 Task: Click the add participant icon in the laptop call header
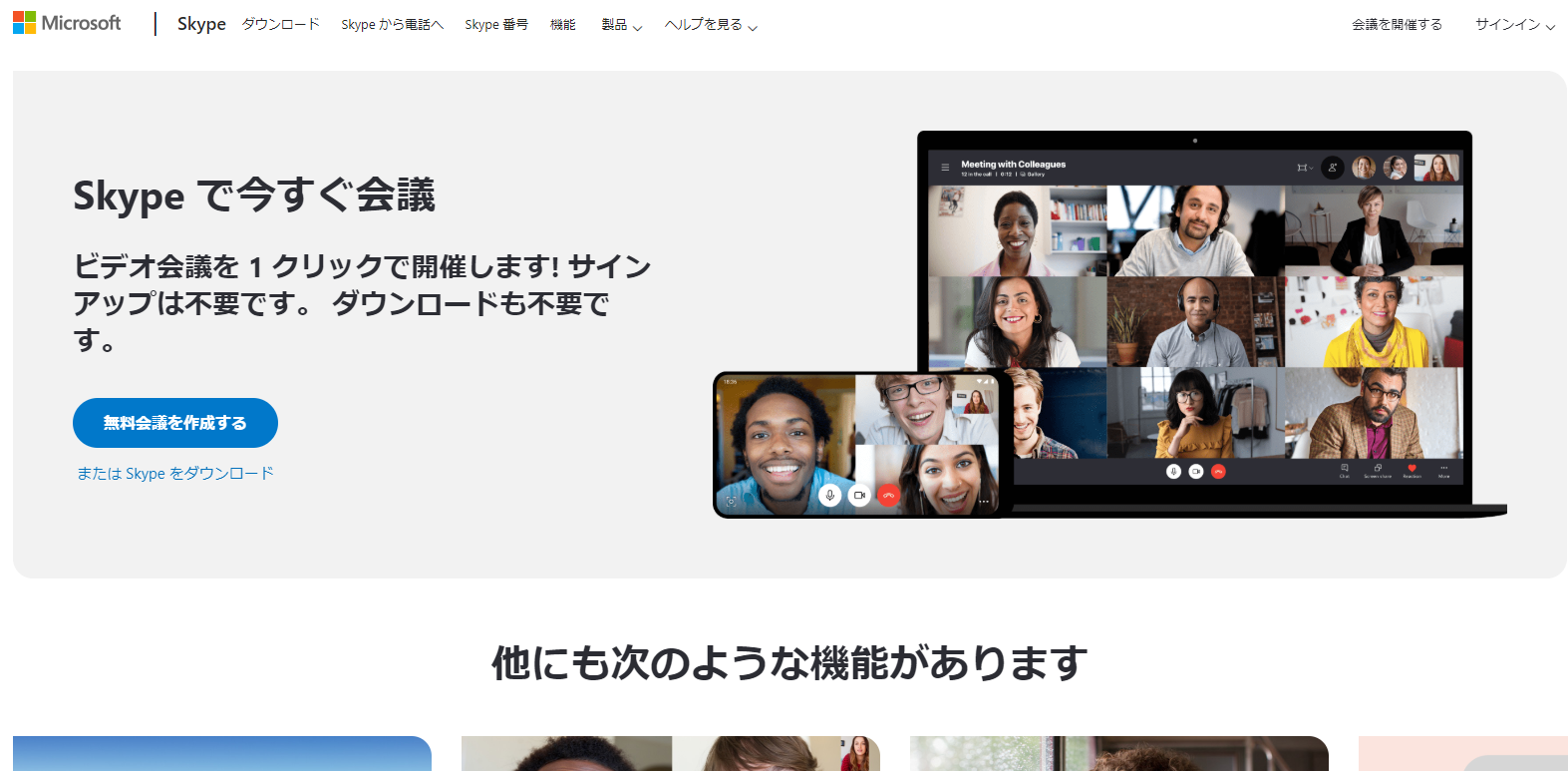click(x=1332, y=168)
